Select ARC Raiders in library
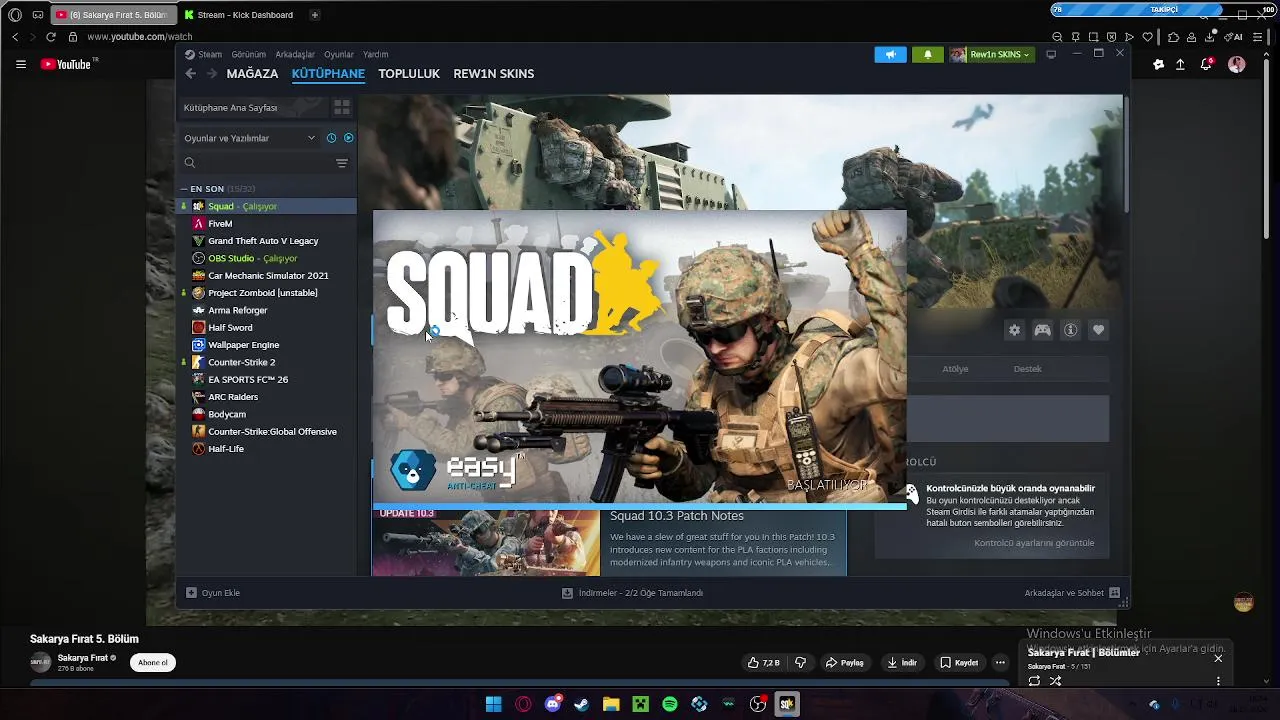The height and width of the screenshot is (720, 1280). click(x=267, y=397)
